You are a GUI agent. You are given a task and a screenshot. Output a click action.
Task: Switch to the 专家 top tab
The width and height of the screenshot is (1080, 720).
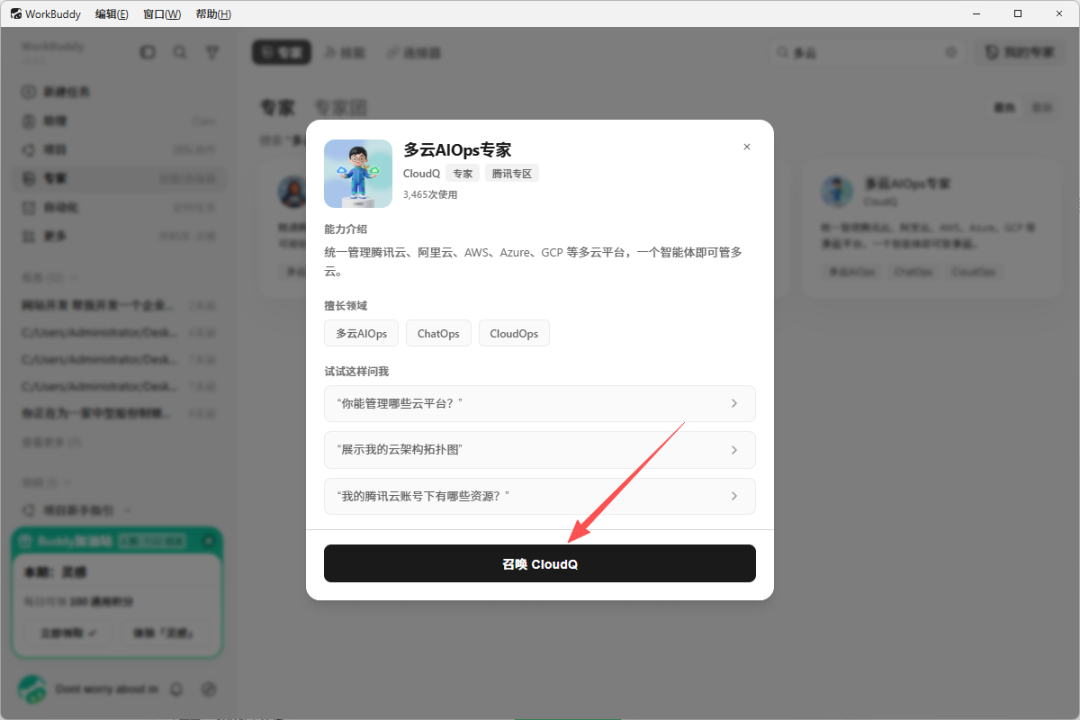(x=281, y=52)
